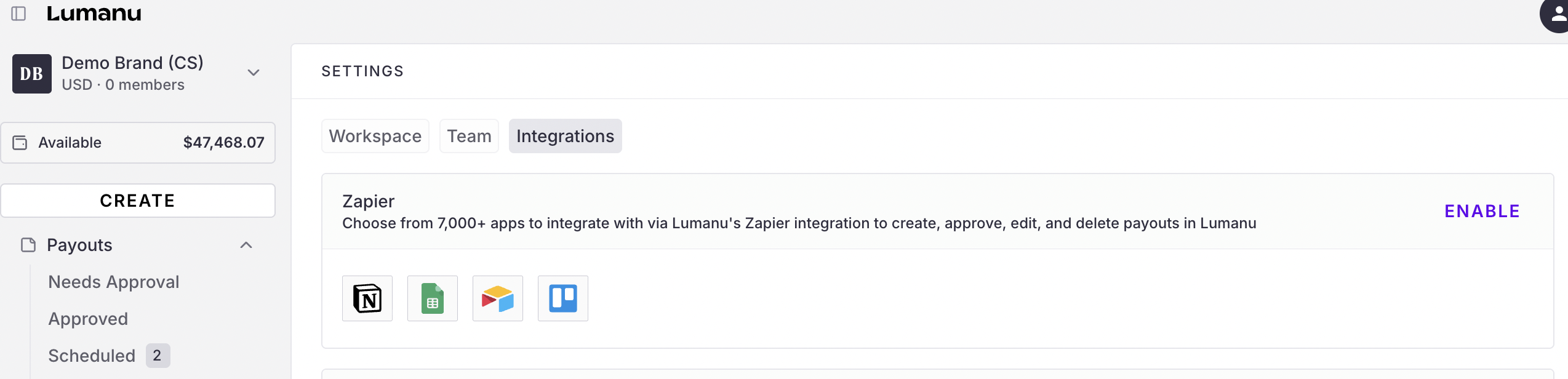The image size is (1568, 379).
Task: Switch to the Workspace tab
Action: 375,136
